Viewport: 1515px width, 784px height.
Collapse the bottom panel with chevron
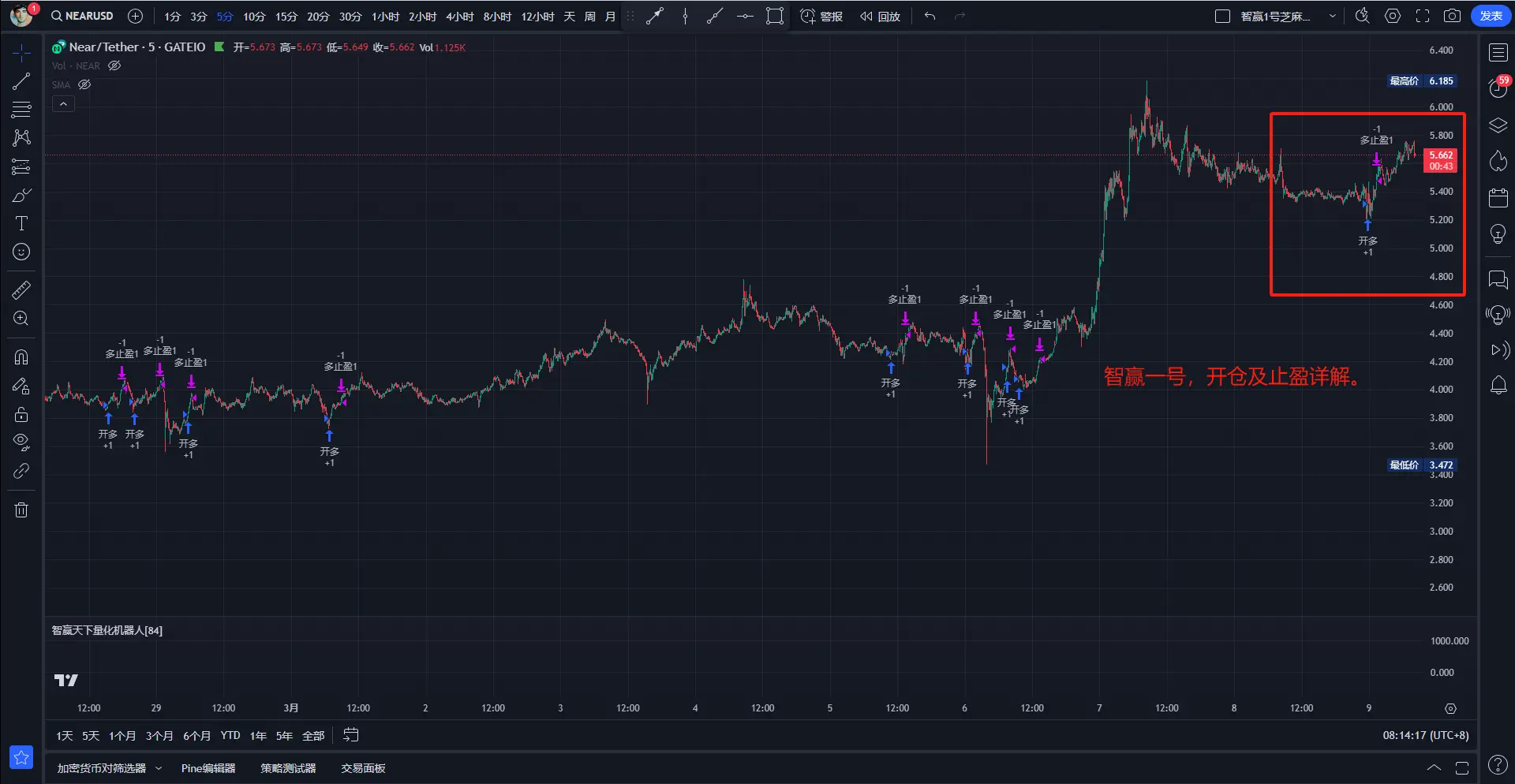(x=1434, y=767)
